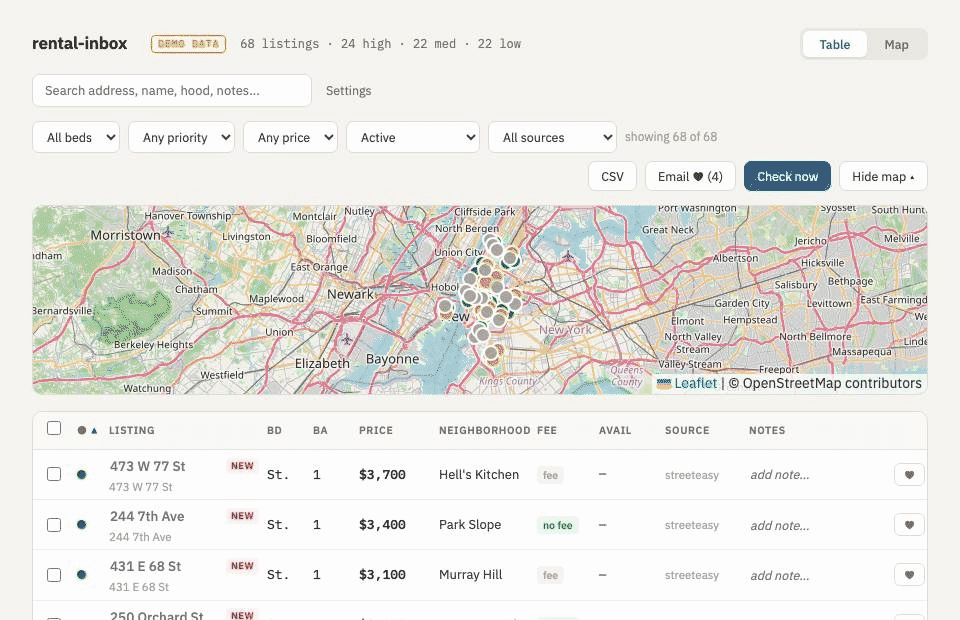Open the All sources dropdown

click(x=552, y=137)
